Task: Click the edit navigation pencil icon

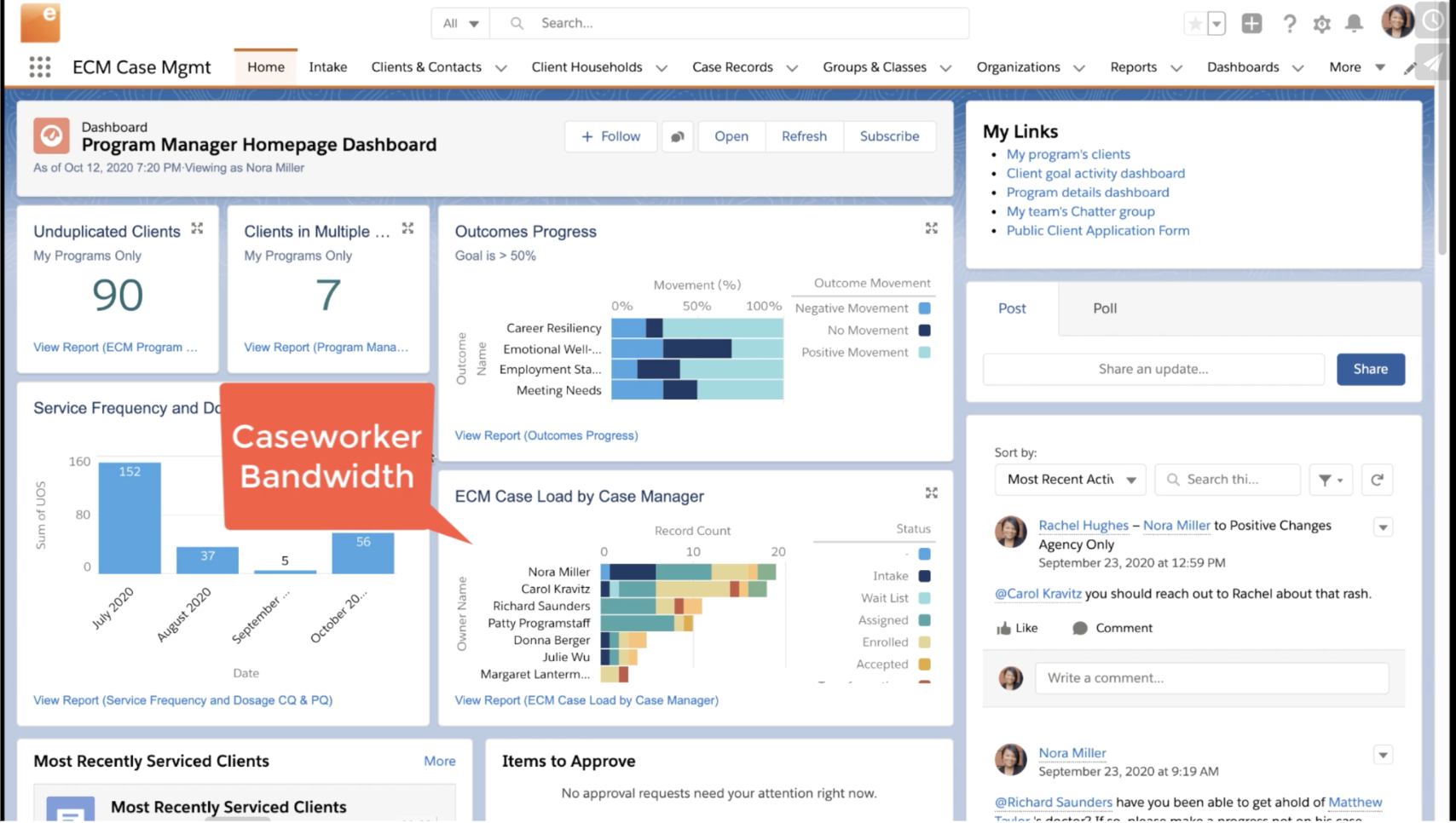Action: (x=1409, y=68)
